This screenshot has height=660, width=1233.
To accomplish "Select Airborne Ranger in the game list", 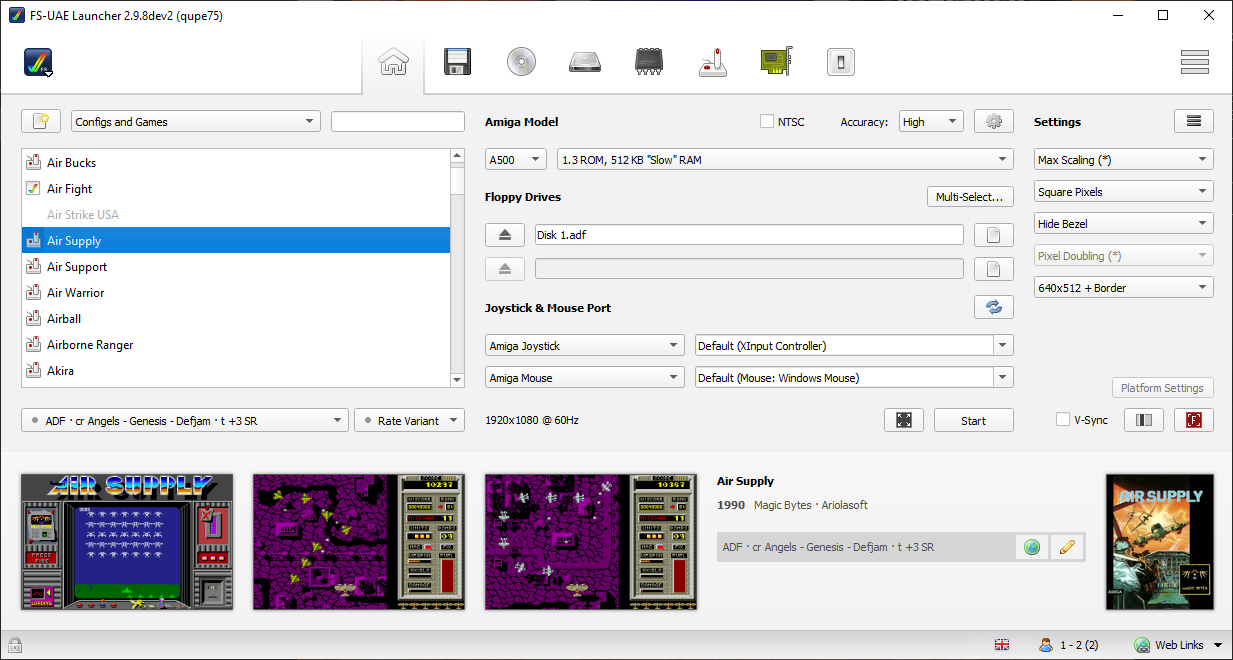I will click(x=236, y=345).
